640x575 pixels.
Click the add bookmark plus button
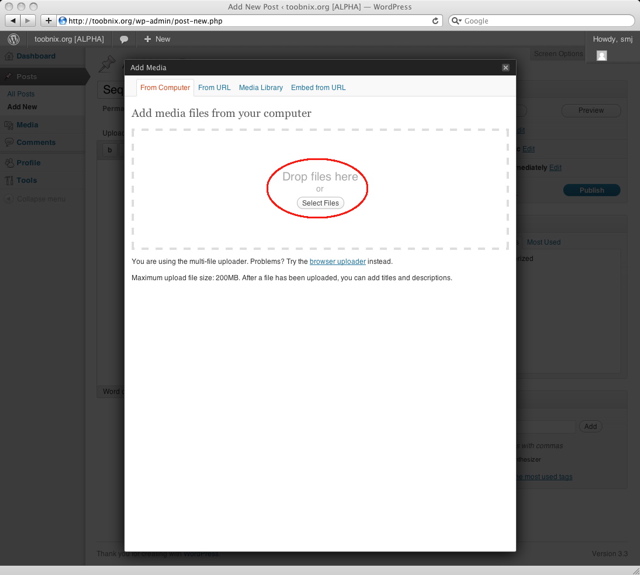click(x=48, y=20)
